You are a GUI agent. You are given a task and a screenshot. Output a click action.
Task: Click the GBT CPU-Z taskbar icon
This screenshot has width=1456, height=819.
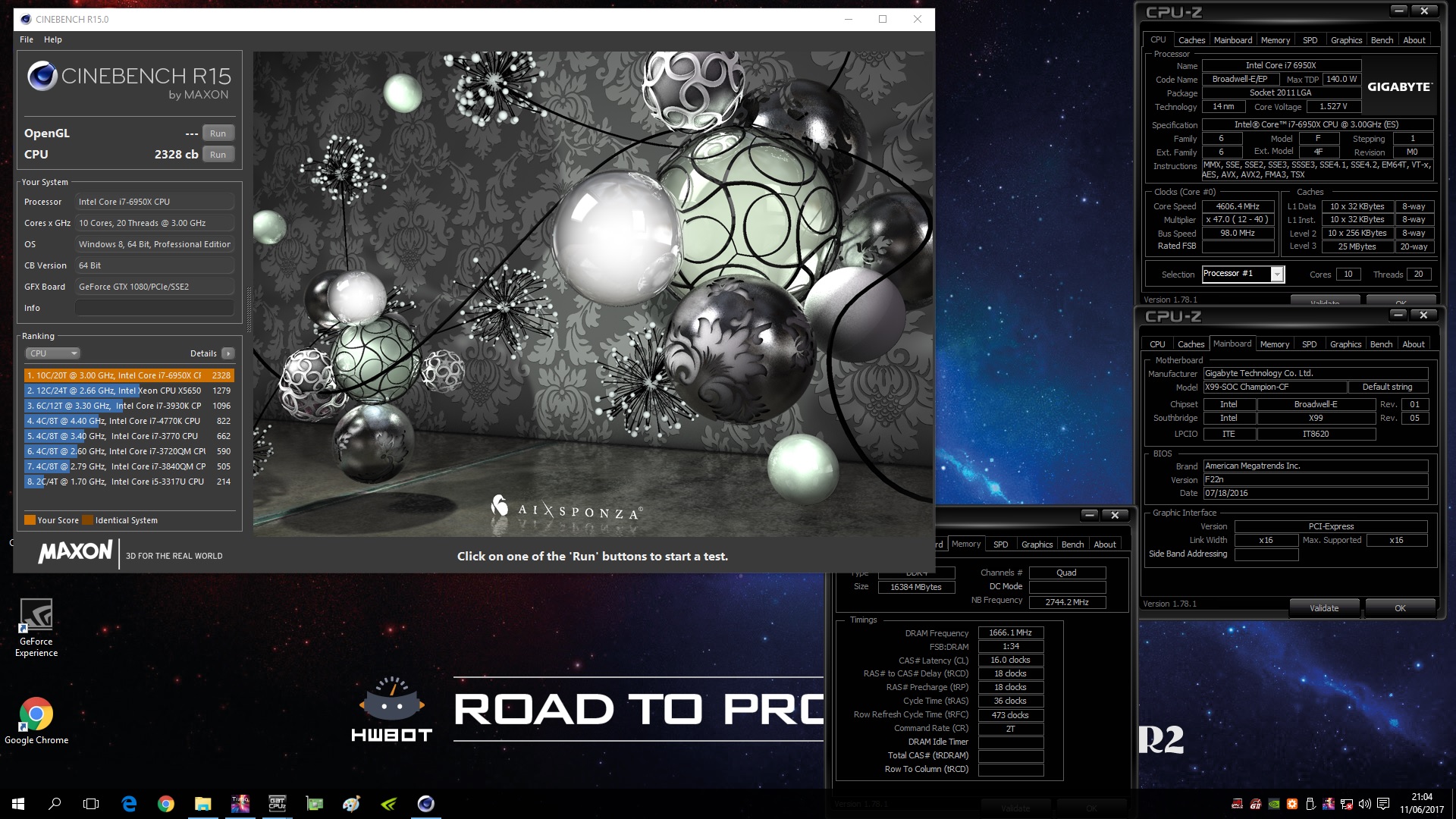pos(277,804)
